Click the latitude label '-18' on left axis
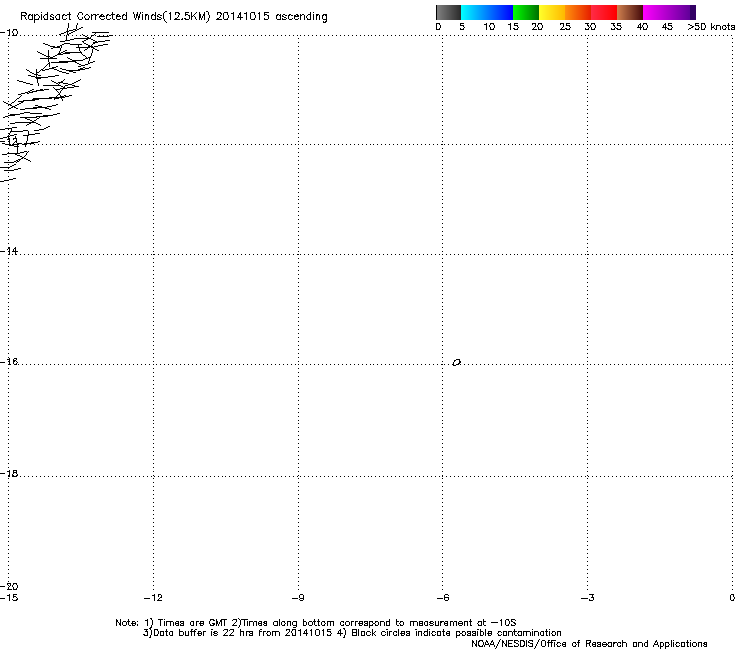 click(x=9, y=473)
